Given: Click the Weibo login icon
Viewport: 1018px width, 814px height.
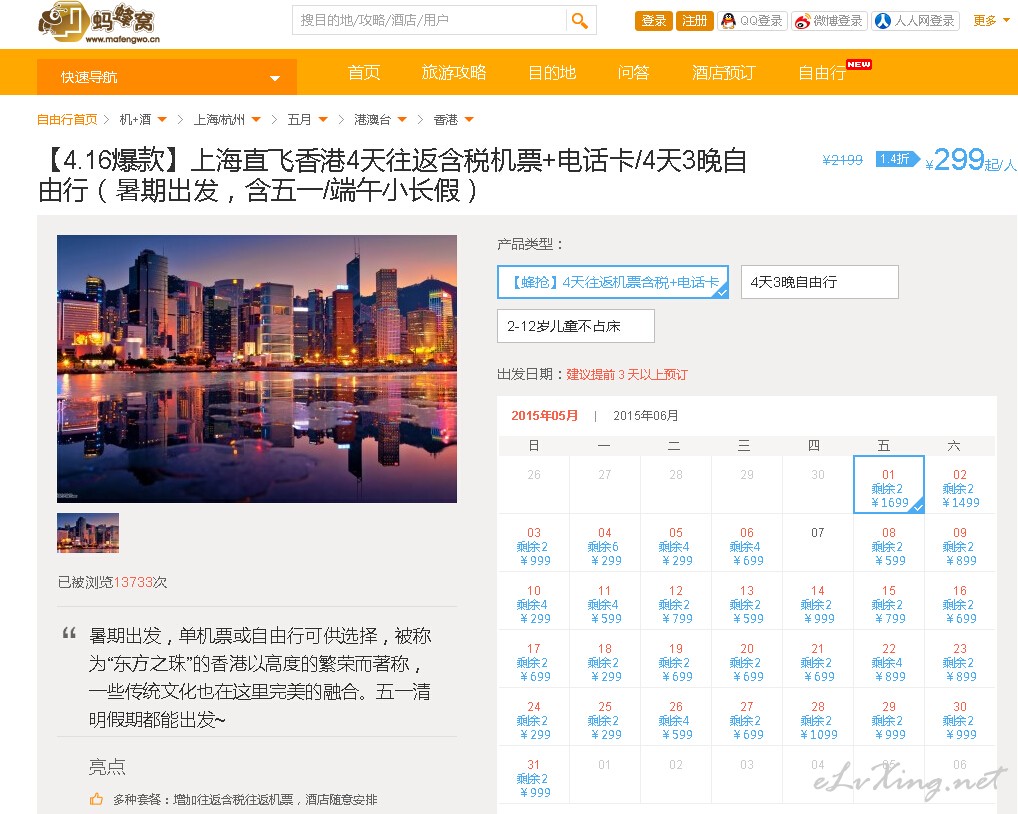Looking at the screenshot, I should click(x=803, y=21).
